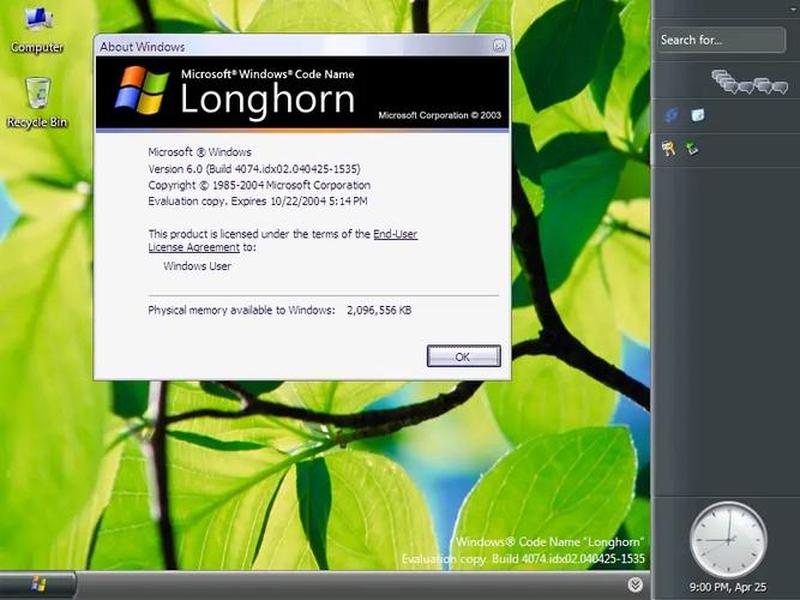Click OK in About Windows dialog
The height and width of the screenshot is (600, 800).
click(463, 356)
